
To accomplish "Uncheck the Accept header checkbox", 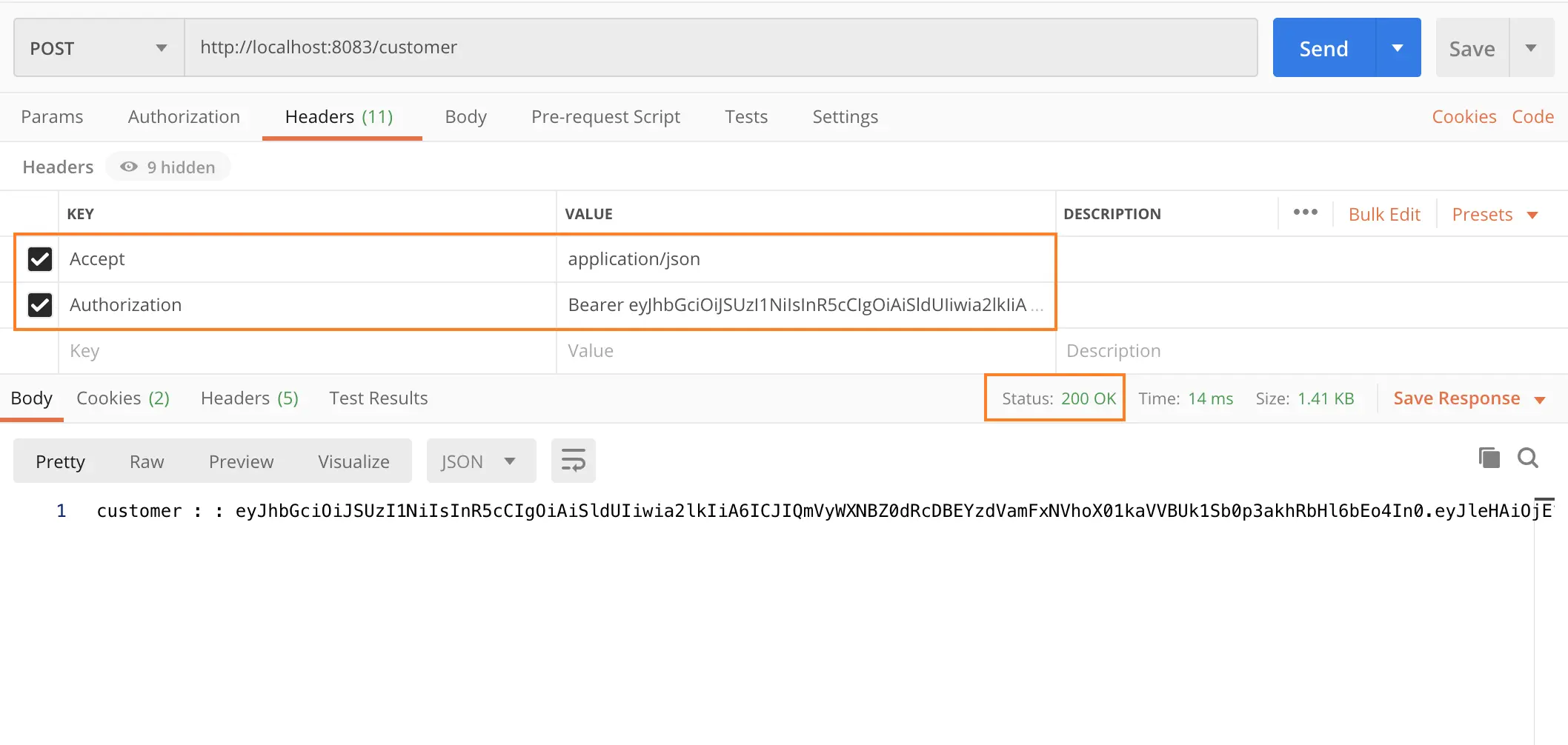I will (39, 259).
